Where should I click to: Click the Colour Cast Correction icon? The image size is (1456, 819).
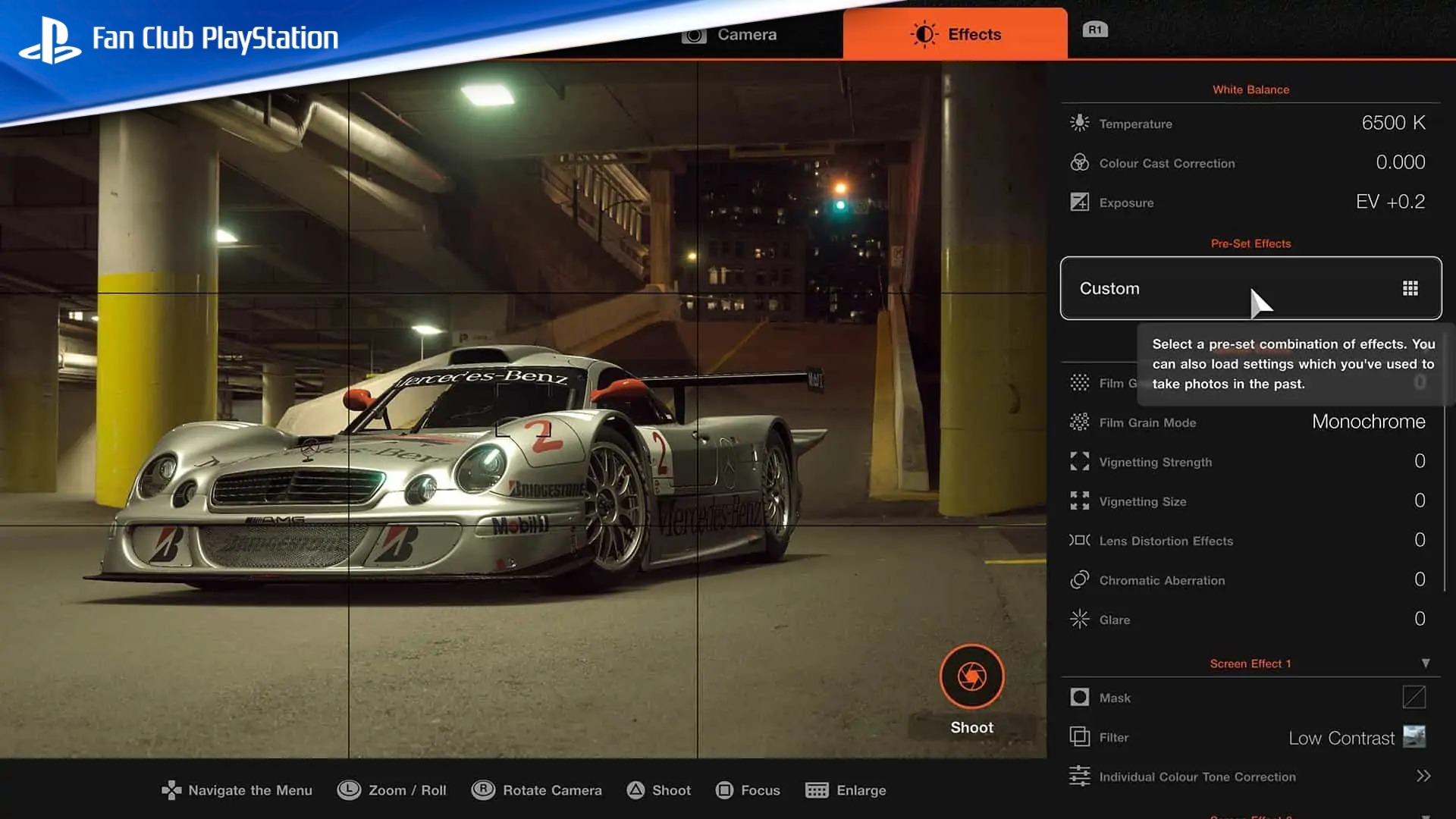click(1080, 162)
